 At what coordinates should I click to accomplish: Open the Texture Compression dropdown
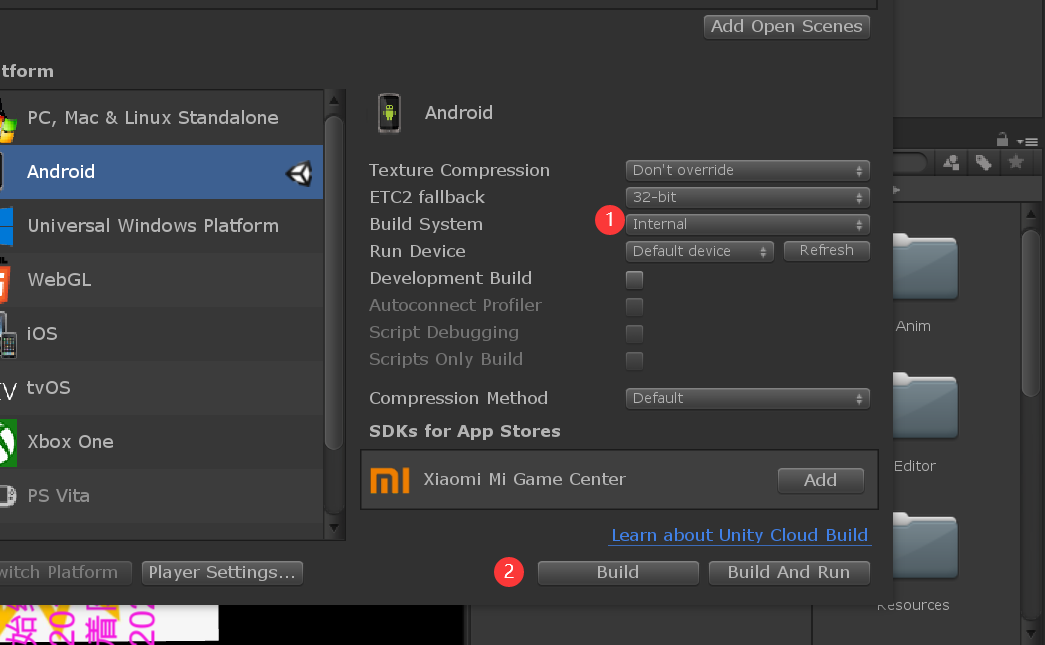[x=747, y=170]
